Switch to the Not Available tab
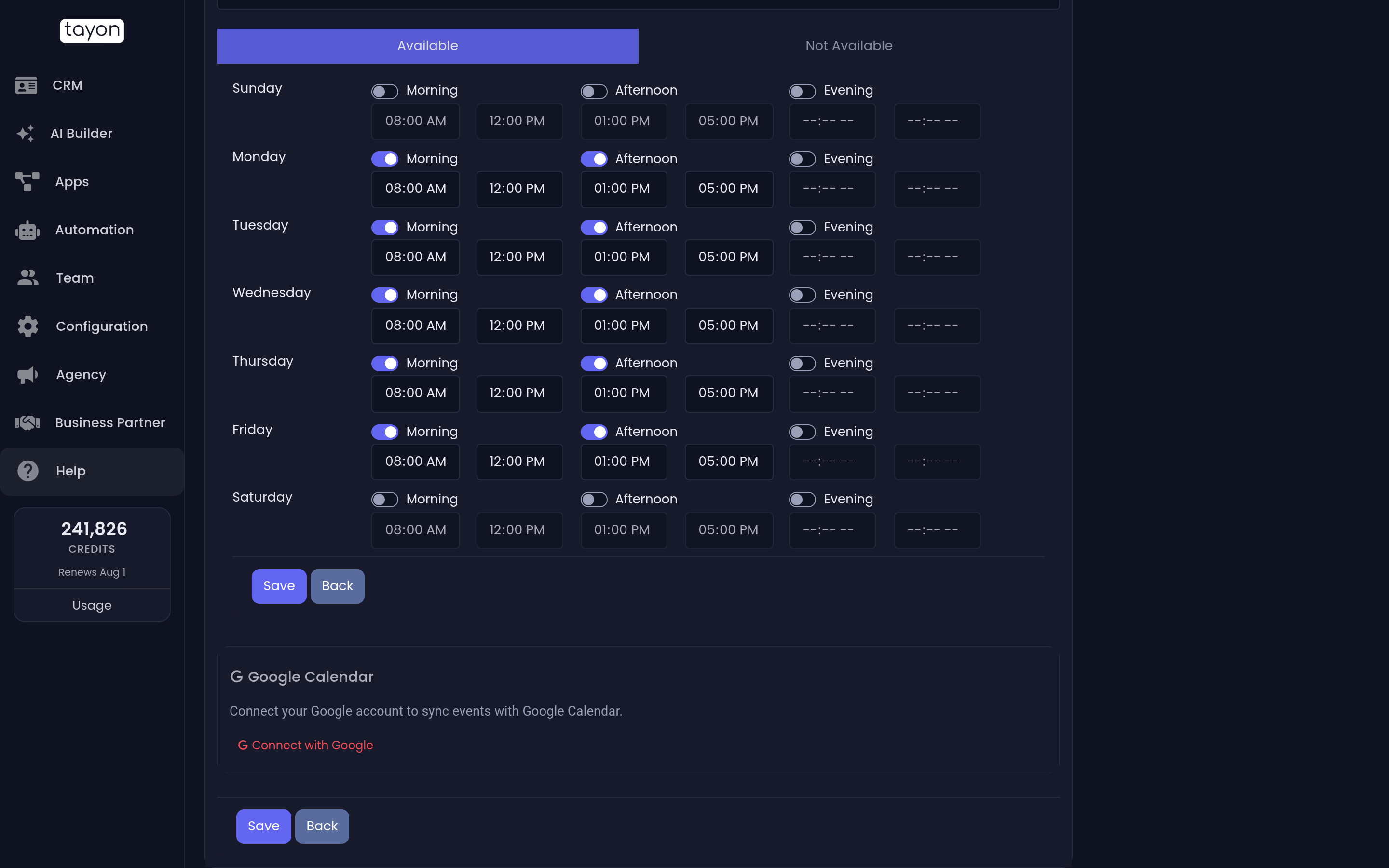 point(849,46)
